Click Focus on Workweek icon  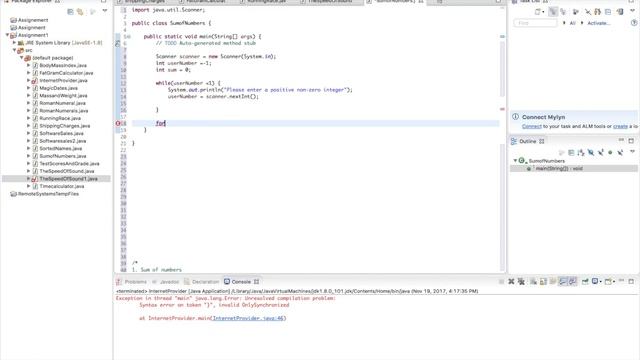[x=576, y=12]
